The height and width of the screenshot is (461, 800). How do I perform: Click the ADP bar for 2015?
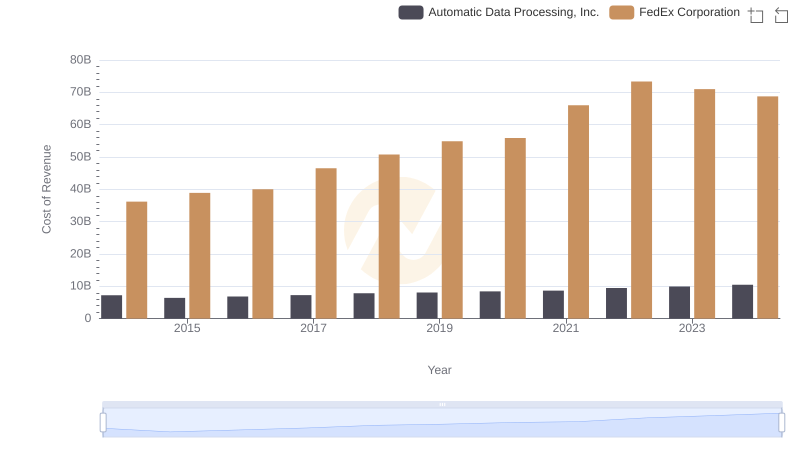(175, 308)
